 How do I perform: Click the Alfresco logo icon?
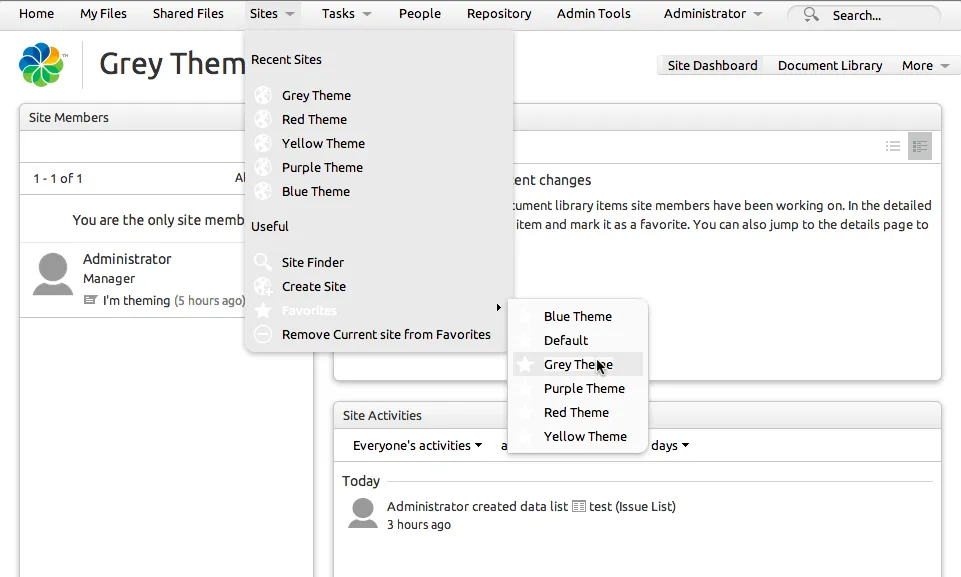41,65
